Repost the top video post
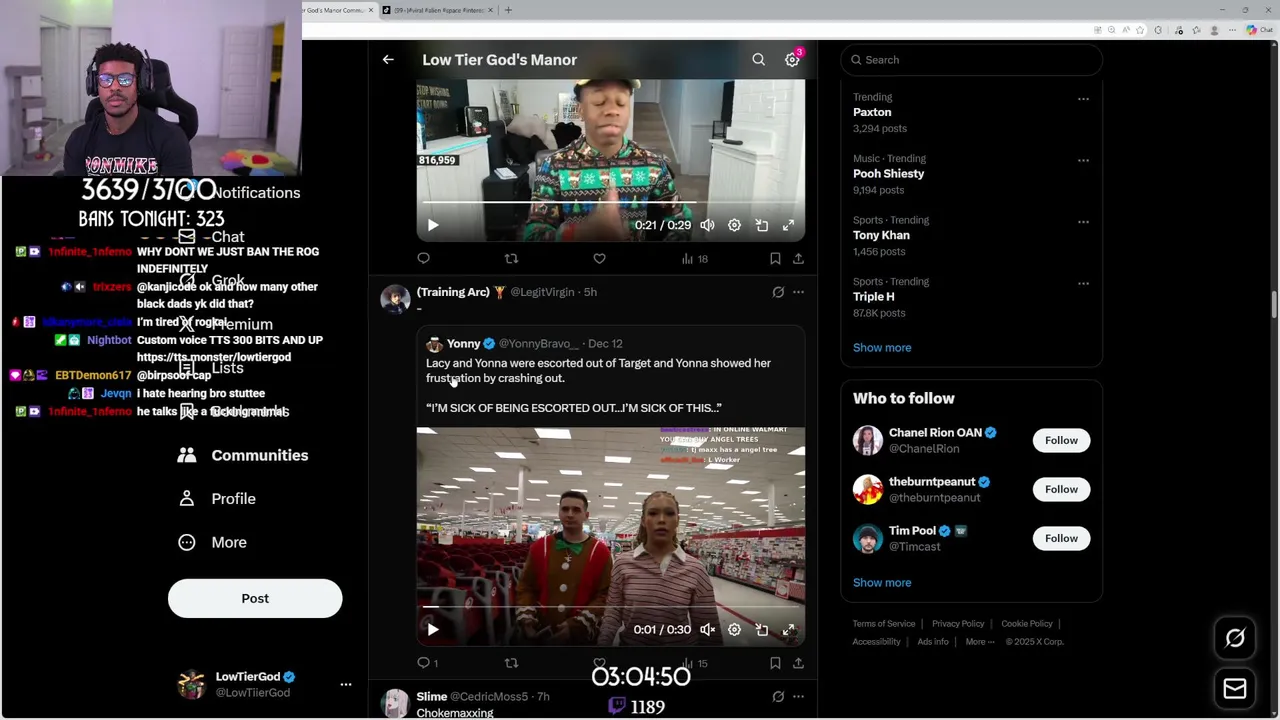 511,259
